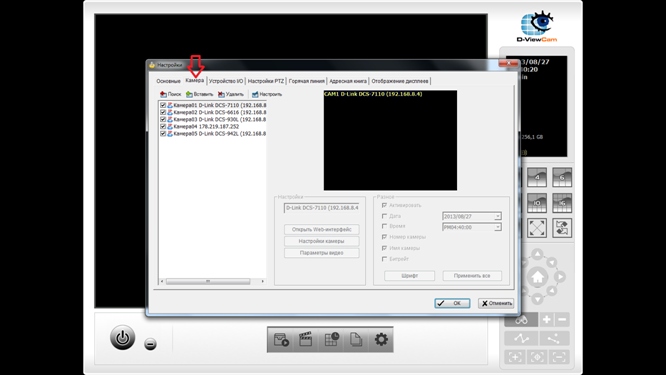Expand the date dropdown 2013/08/27
The image size is (667, 375).
click(x=497, y=216)
